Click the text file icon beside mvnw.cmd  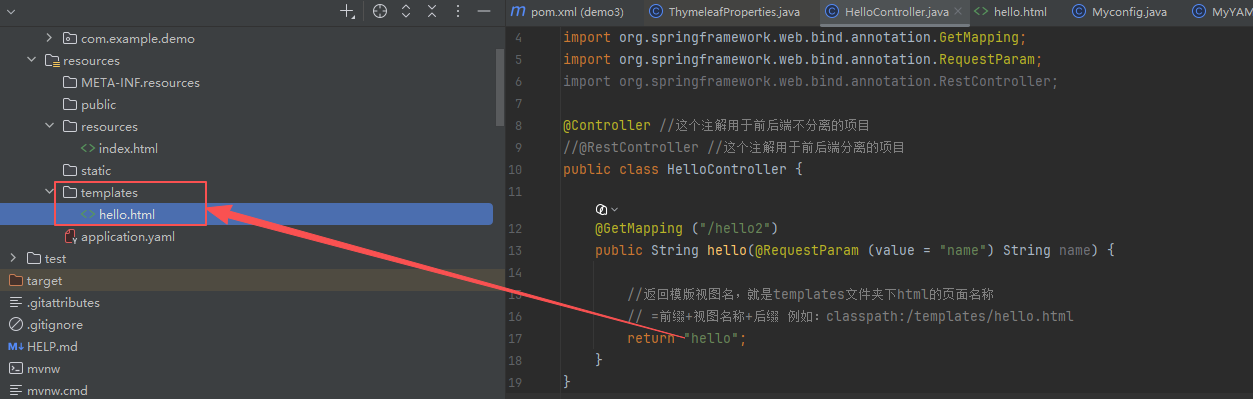tap(16, 391)
